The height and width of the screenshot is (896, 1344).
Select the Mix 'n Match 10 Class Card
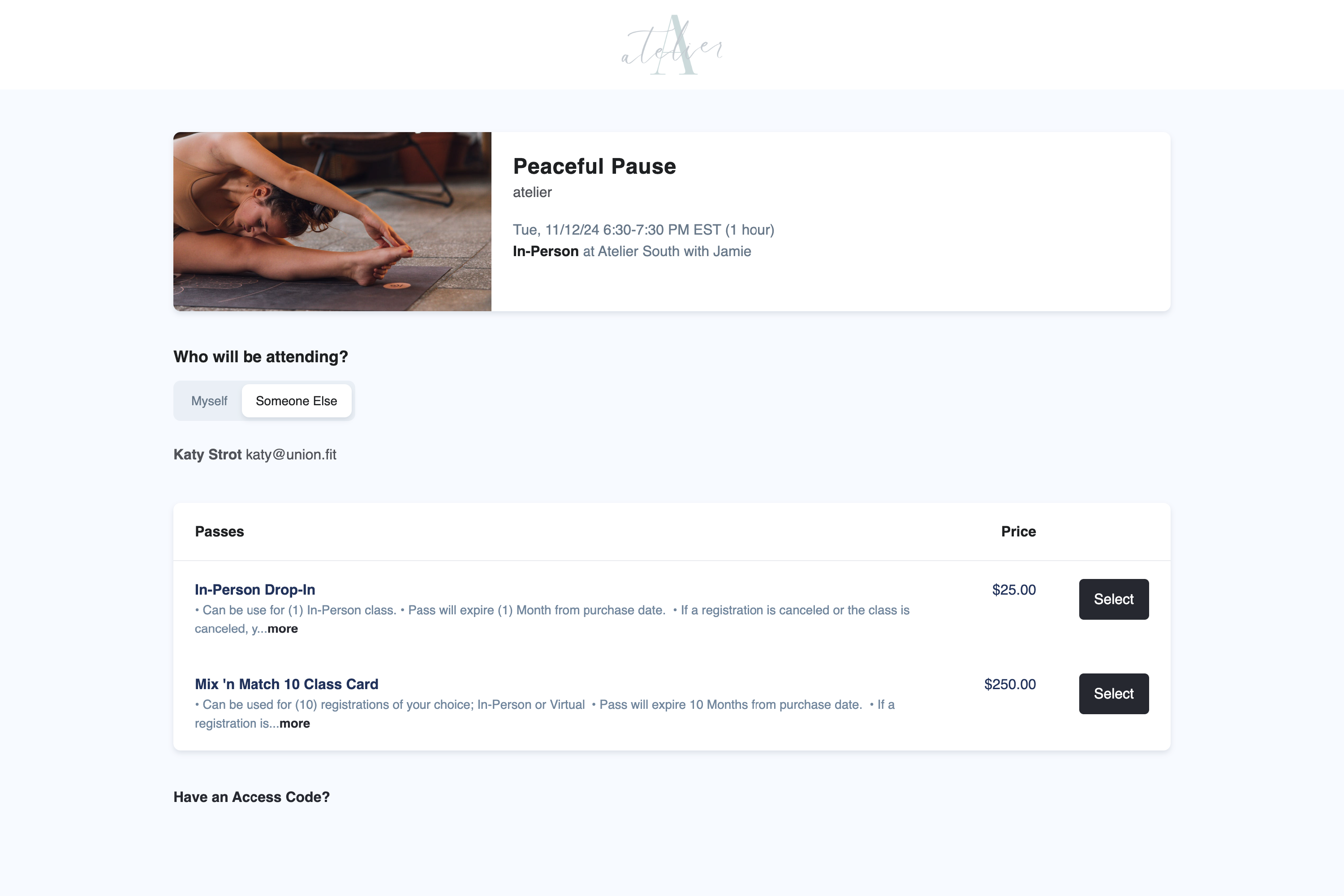click(x=1114, y=694)
